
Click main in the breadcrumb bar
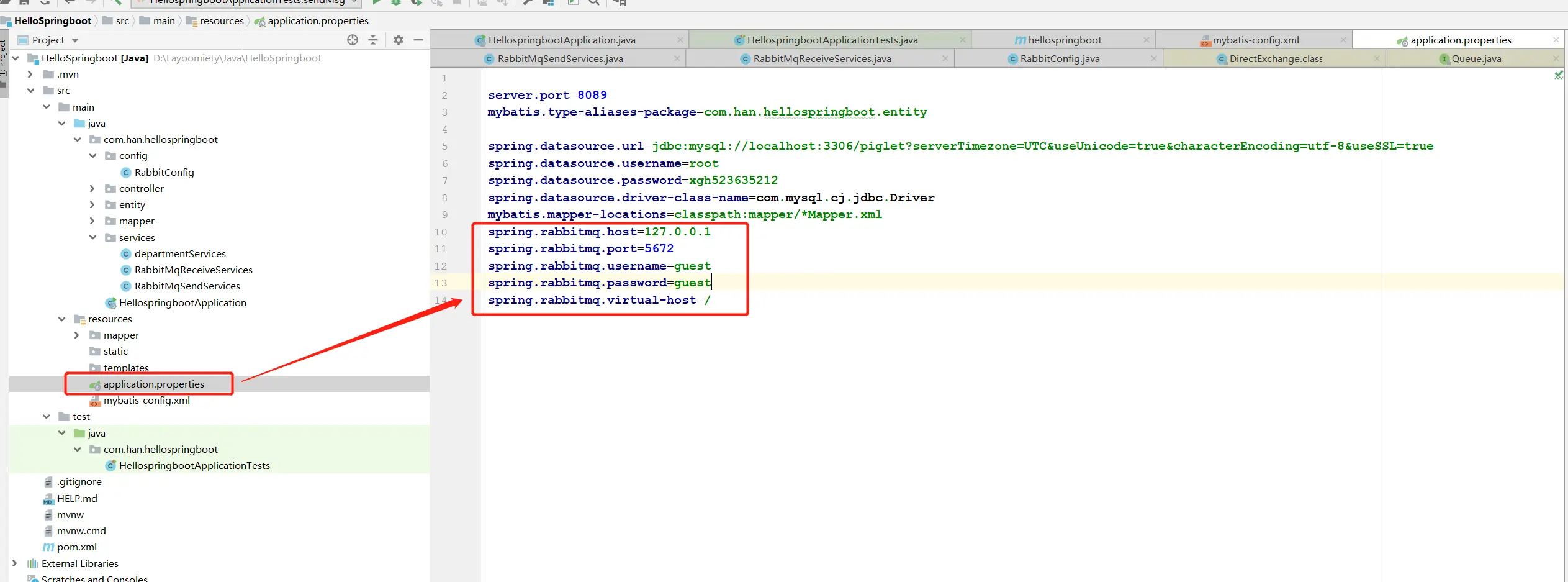point(164,20)
